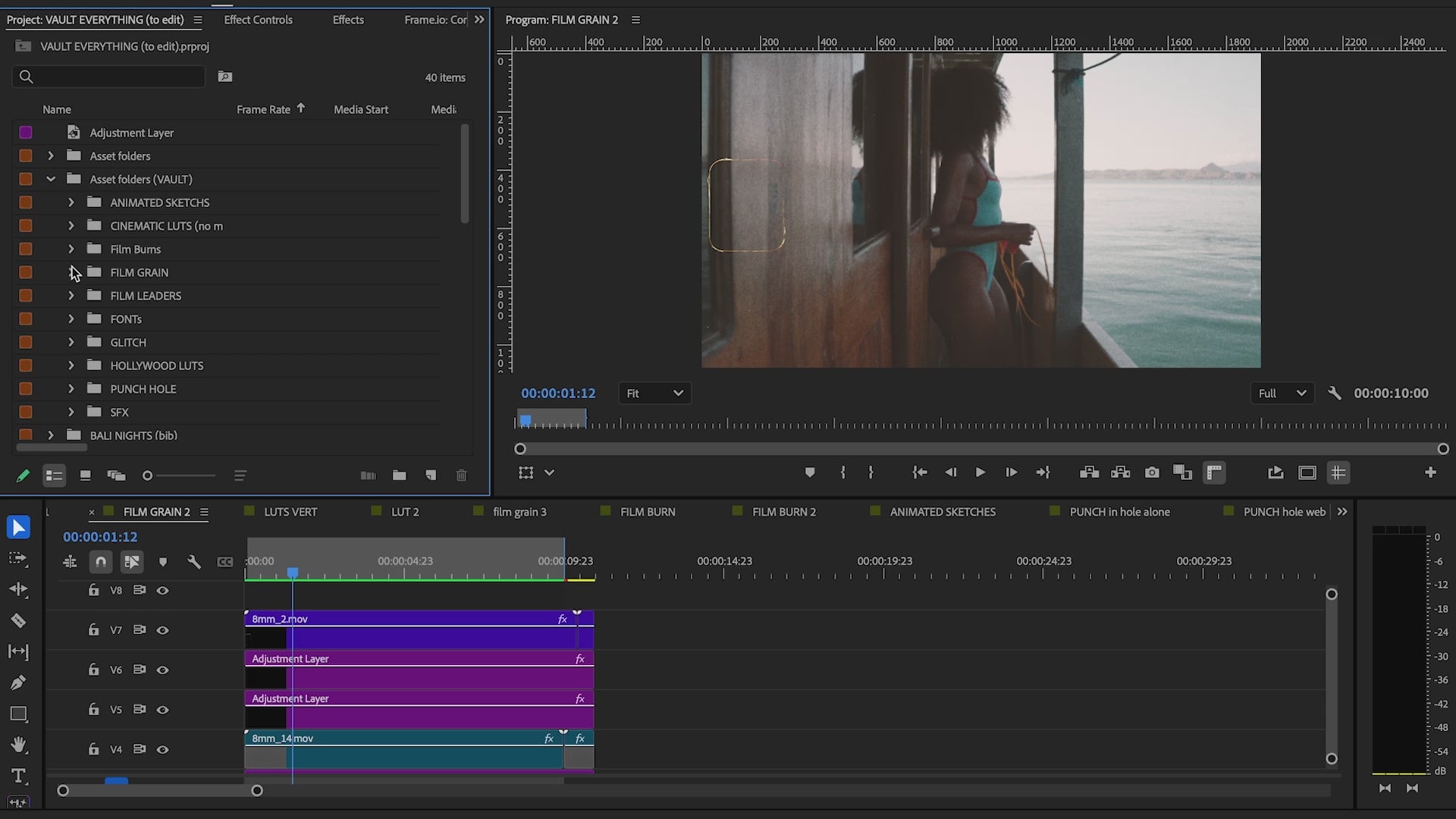The image size is (1456, 819).
Task: Click the wrench settings icon in Program monitor
Action: coord(1335,393)
